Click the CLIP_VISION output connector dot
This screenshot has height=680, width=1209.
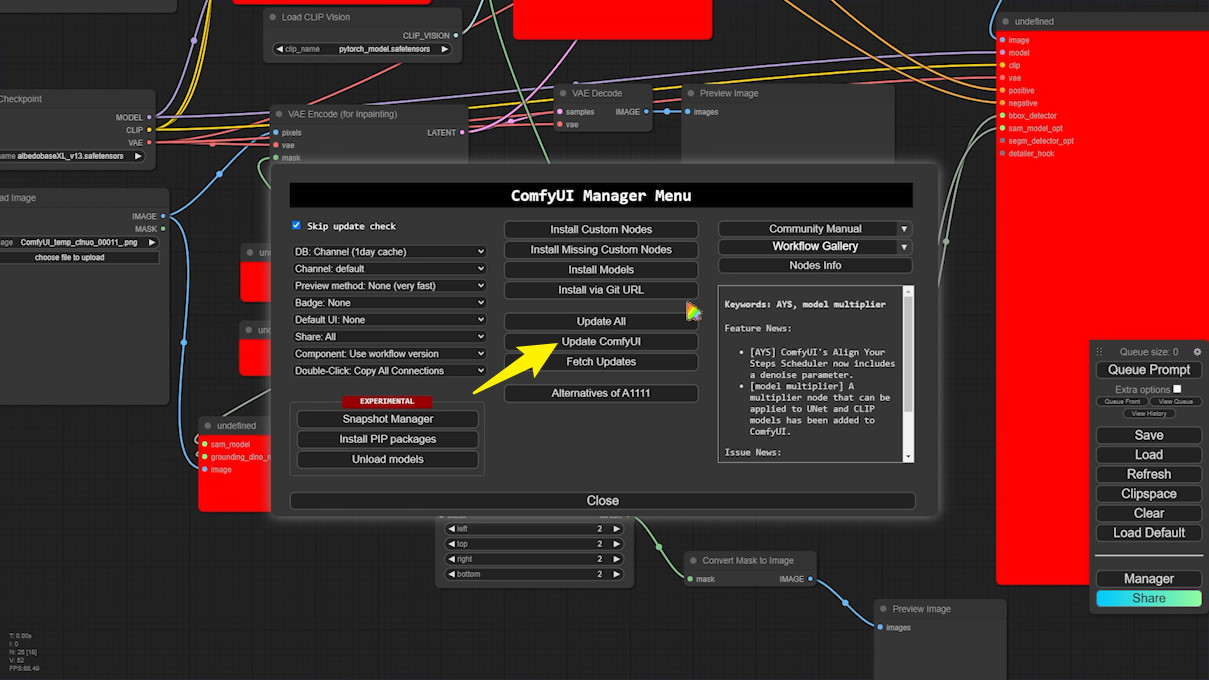[456, 36]
